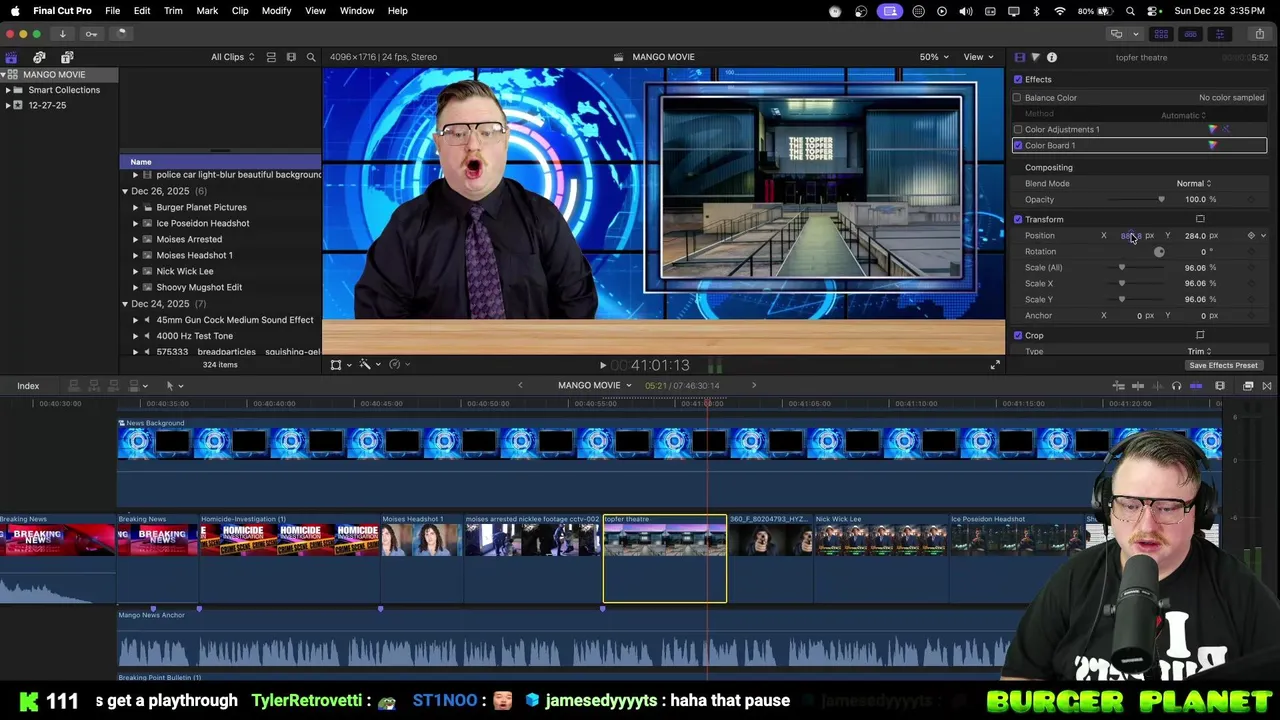Open the Clip menu
The height and width of the screenshot is (720, 1280).
coord(240,10)
